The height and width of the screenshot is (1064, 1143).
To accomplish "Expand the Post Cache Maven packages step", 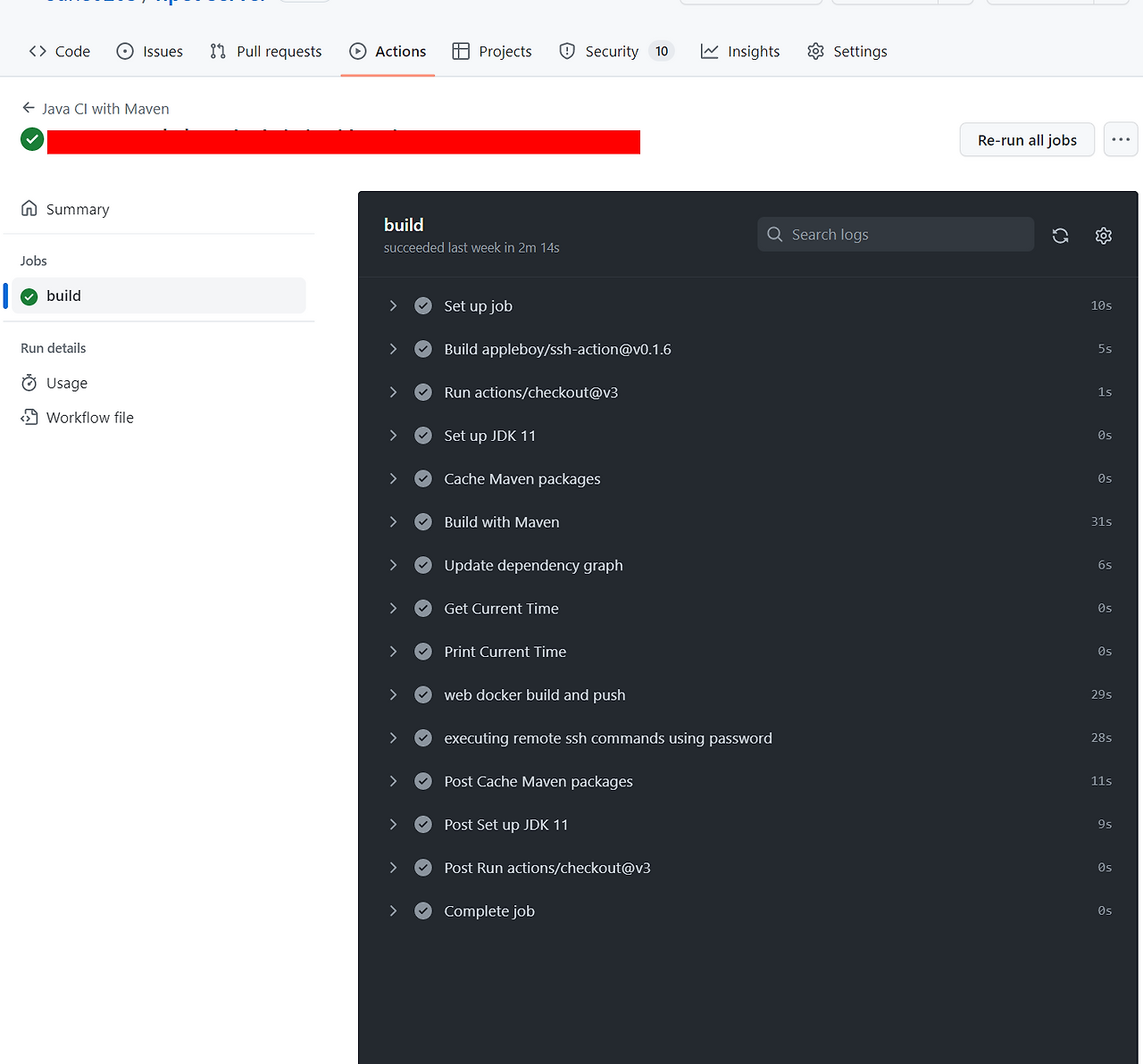I will (x=393, y=780).
